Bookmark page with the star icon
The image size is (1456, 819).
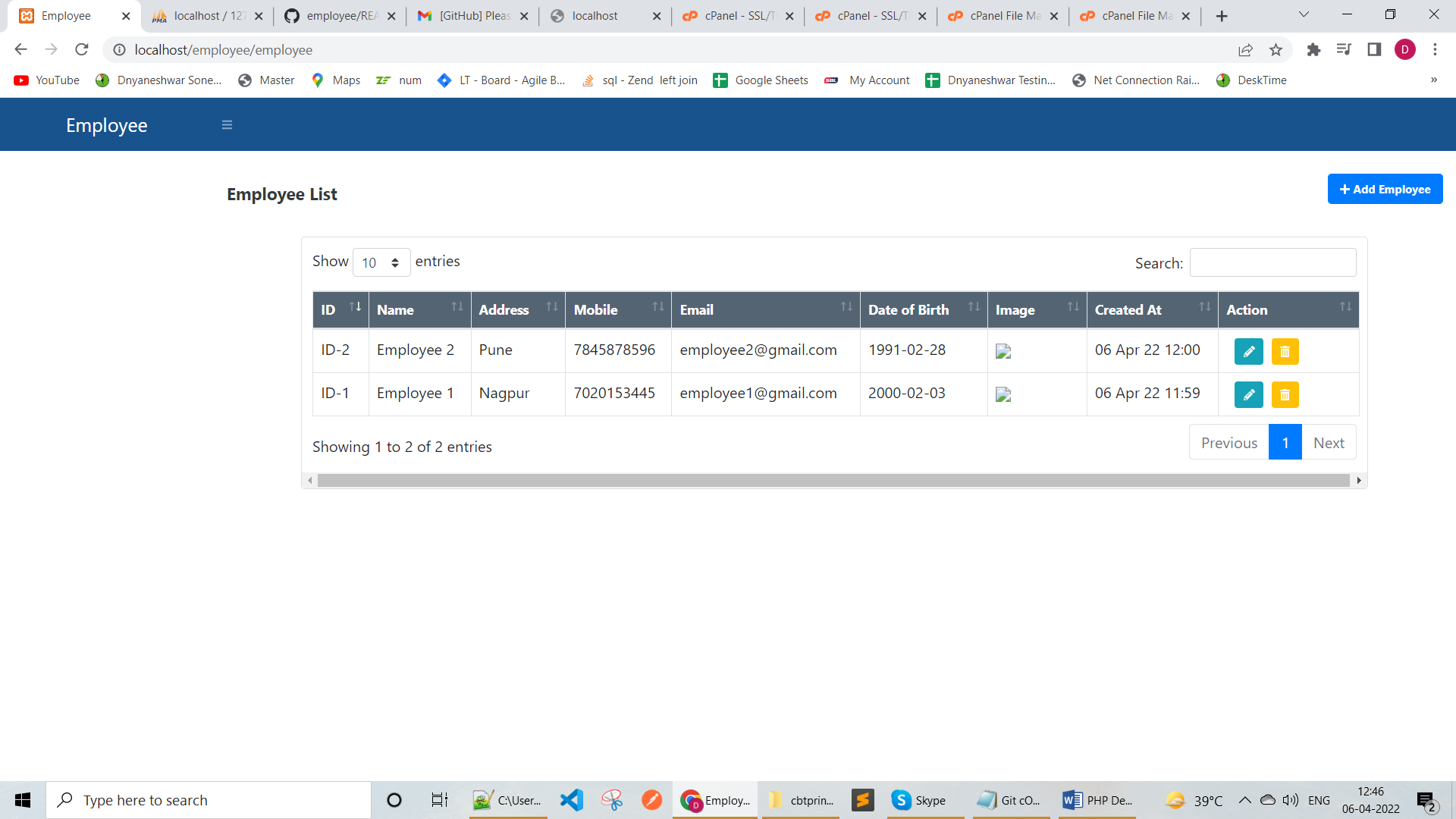1276,50
